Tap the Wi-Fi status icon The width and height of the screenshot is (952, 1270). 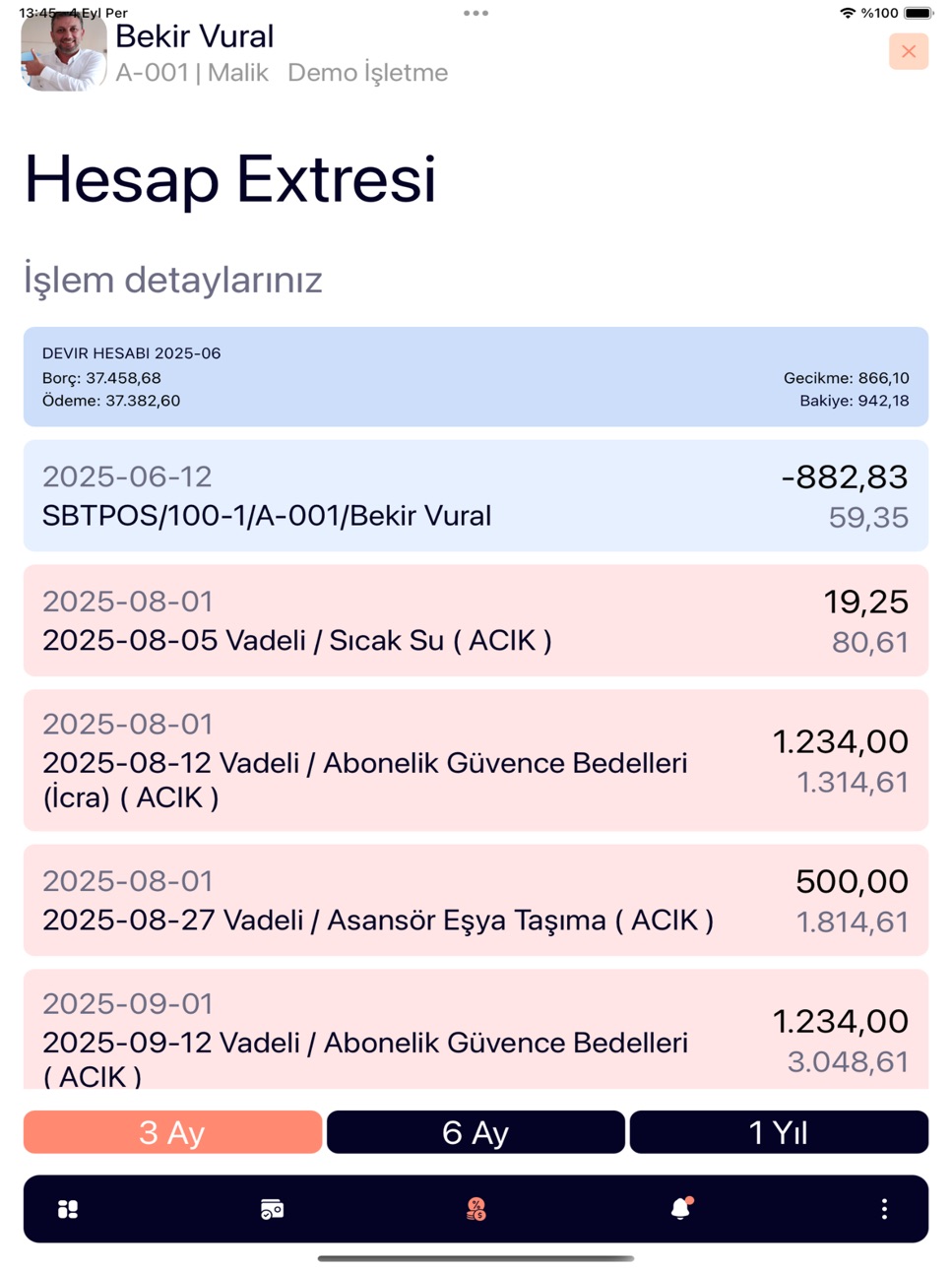[x=847, y=13]
